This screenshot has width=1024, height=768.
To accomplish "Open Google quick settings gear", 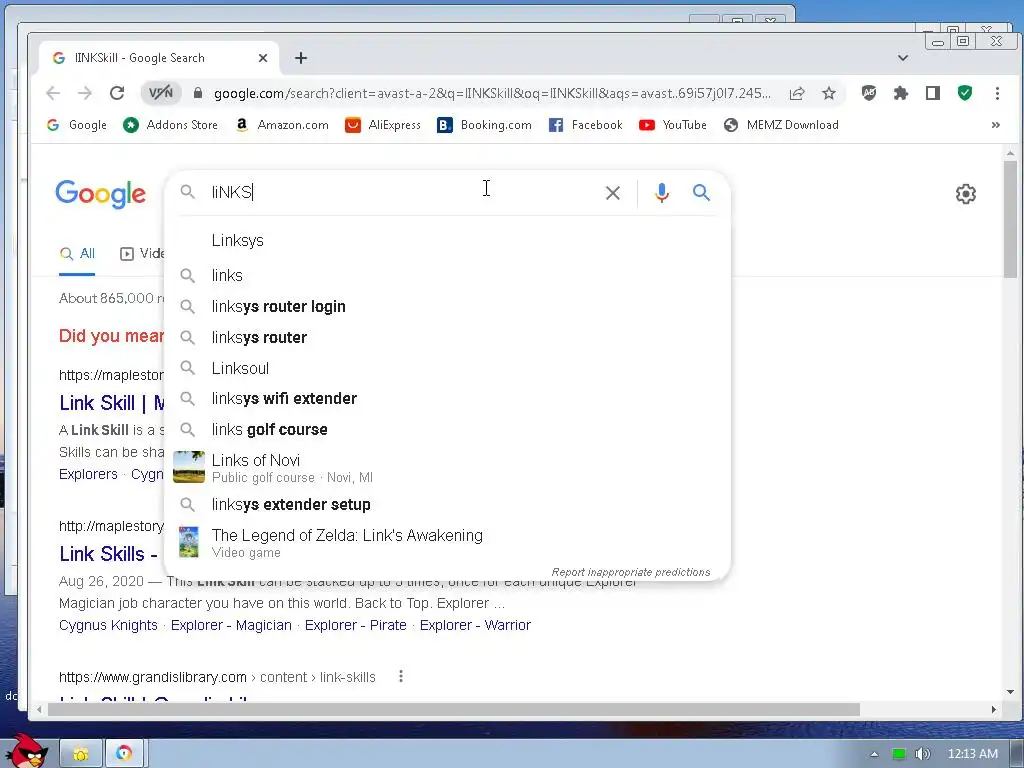I will 965,194.
